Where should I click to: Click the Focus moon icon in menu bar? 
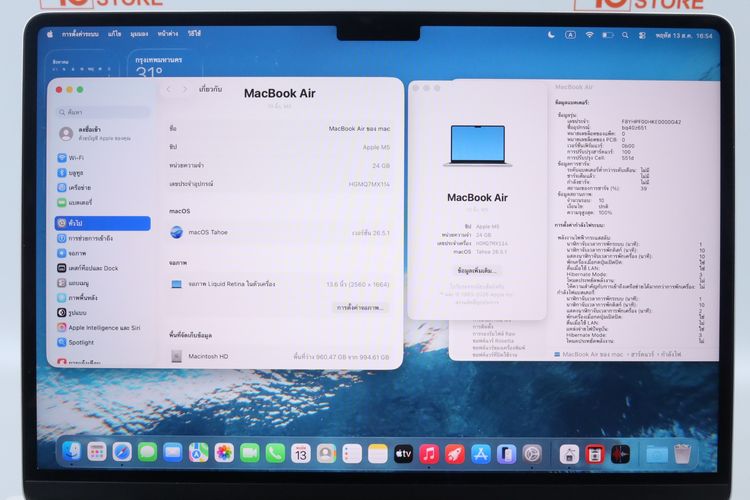point(551,35)
